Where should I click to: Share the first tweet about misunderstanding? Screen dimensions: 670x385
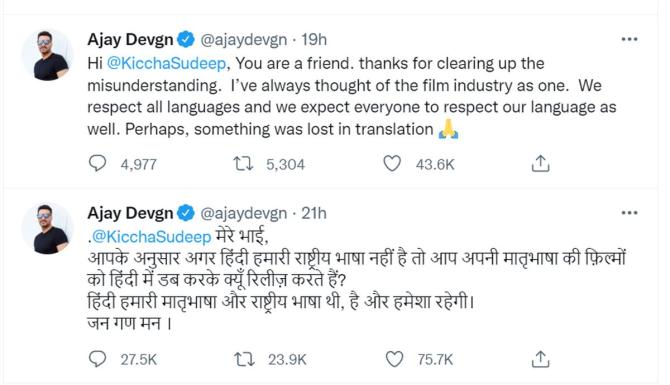540,164
